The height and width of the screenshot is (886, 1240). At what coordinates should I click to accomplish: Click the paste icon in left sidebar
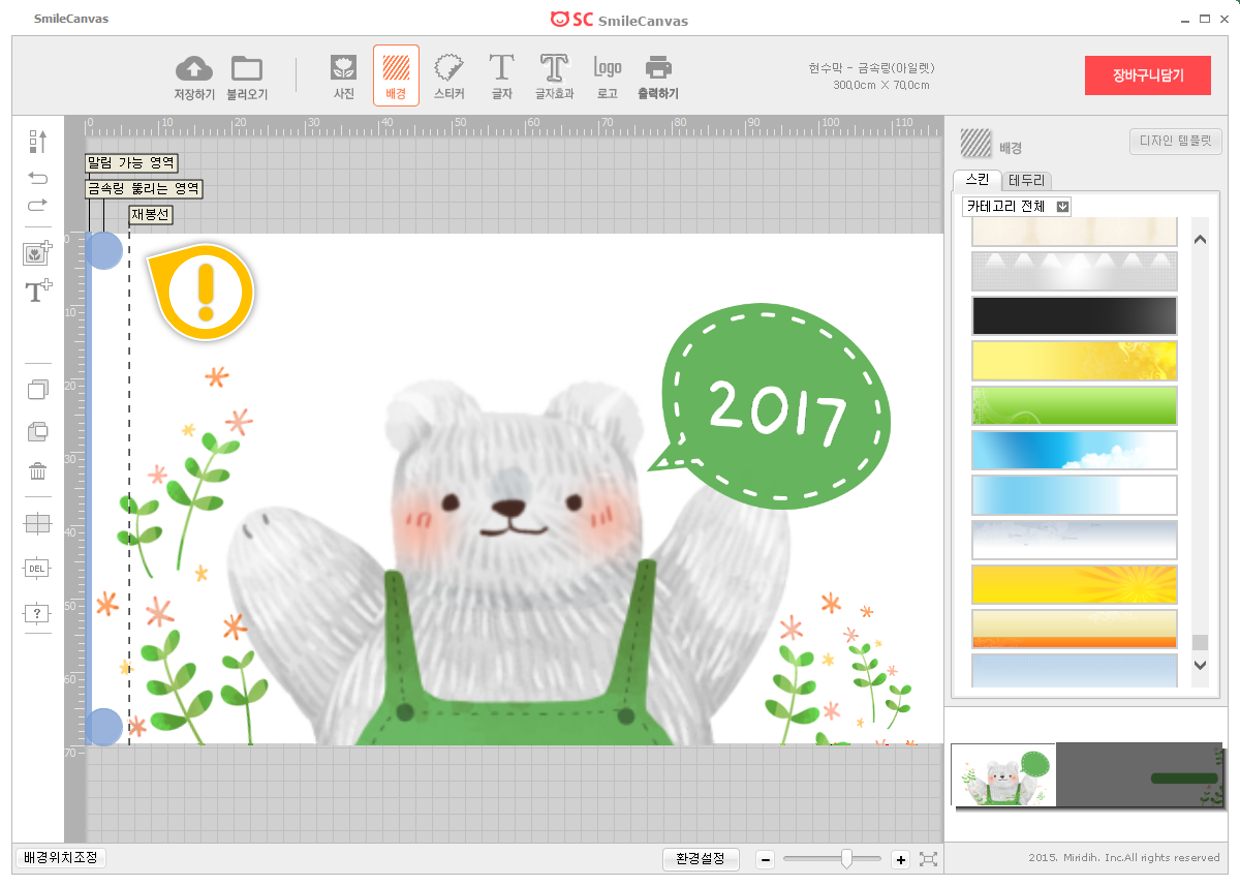(37, 431)
